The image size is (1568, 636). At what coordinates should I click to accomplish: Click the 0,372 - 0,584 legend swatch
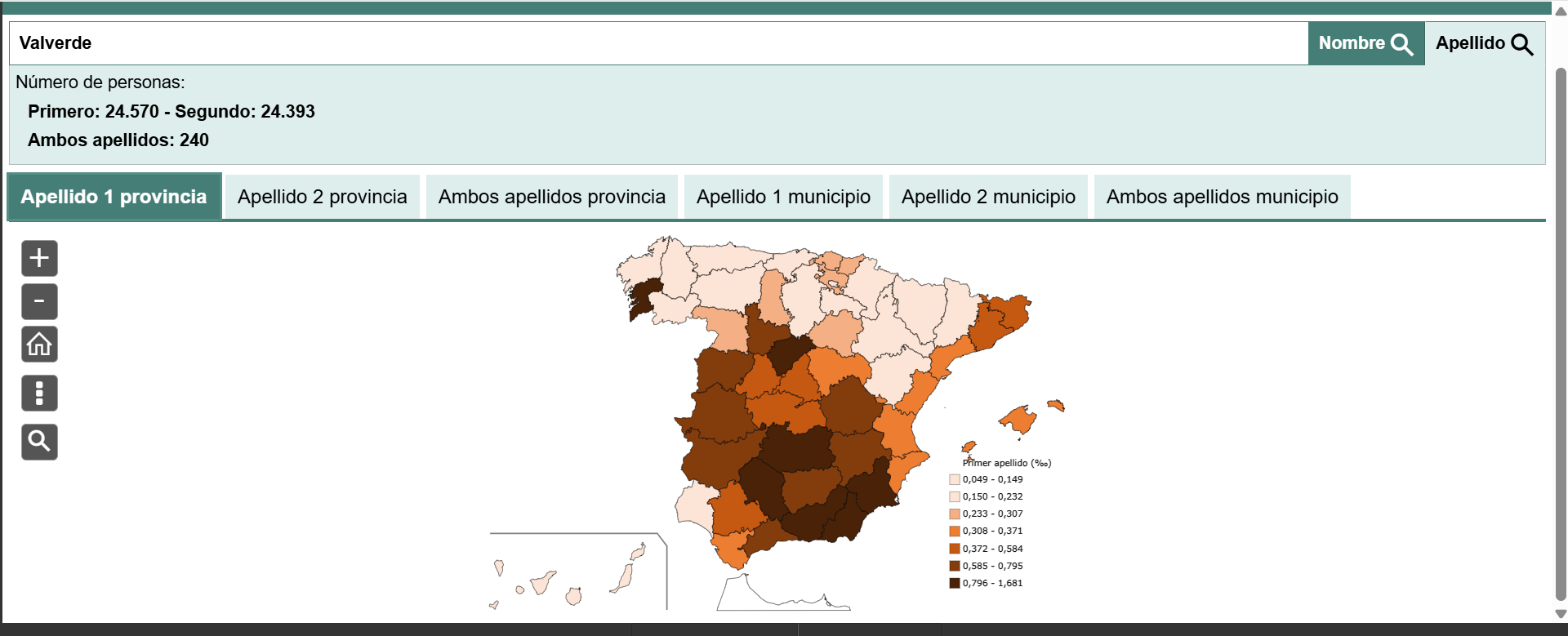(x=954, y=549)
